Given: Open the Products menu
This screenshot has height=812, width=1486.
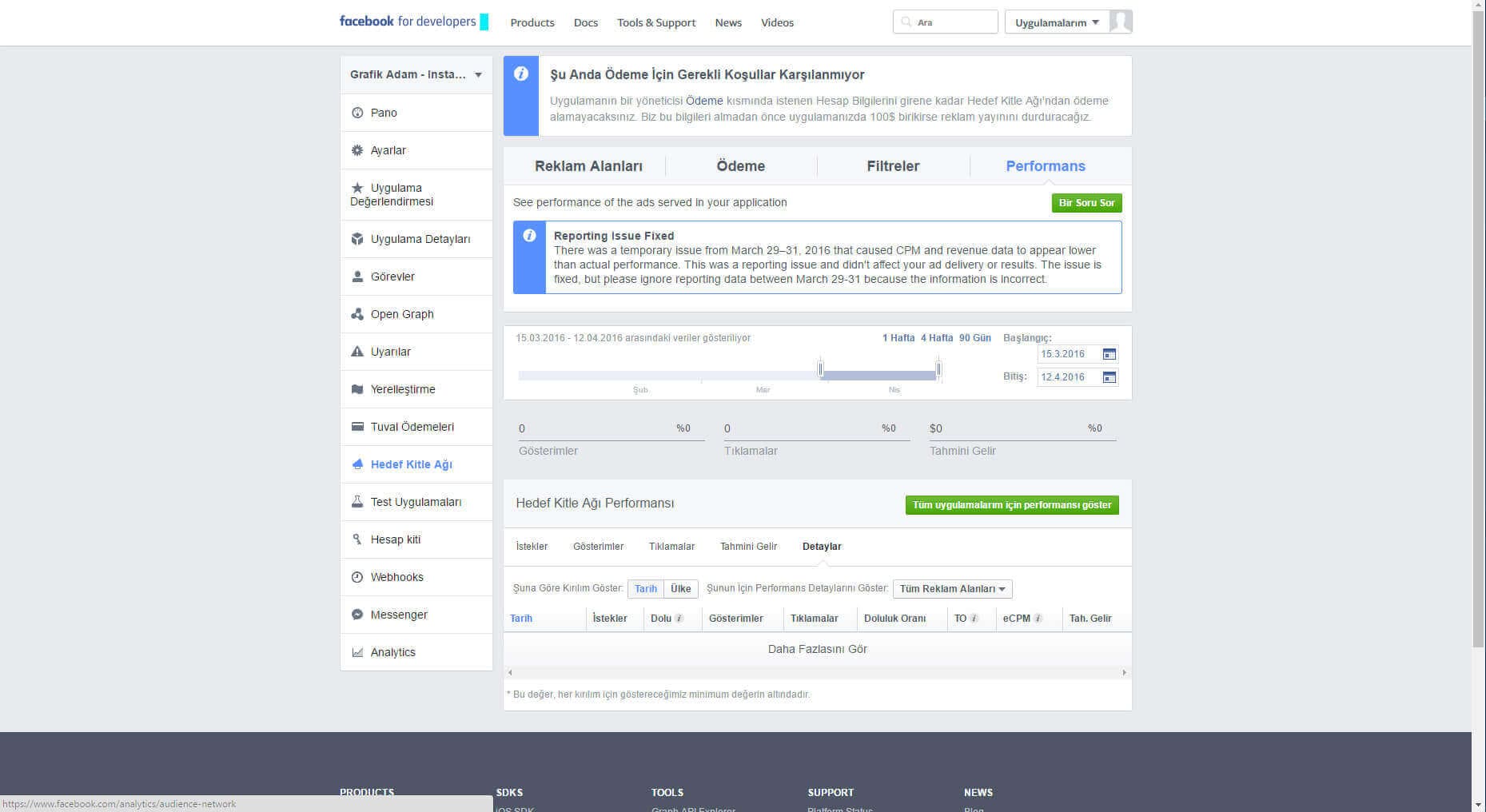Looking at the screenshot, I should point(532,22).
